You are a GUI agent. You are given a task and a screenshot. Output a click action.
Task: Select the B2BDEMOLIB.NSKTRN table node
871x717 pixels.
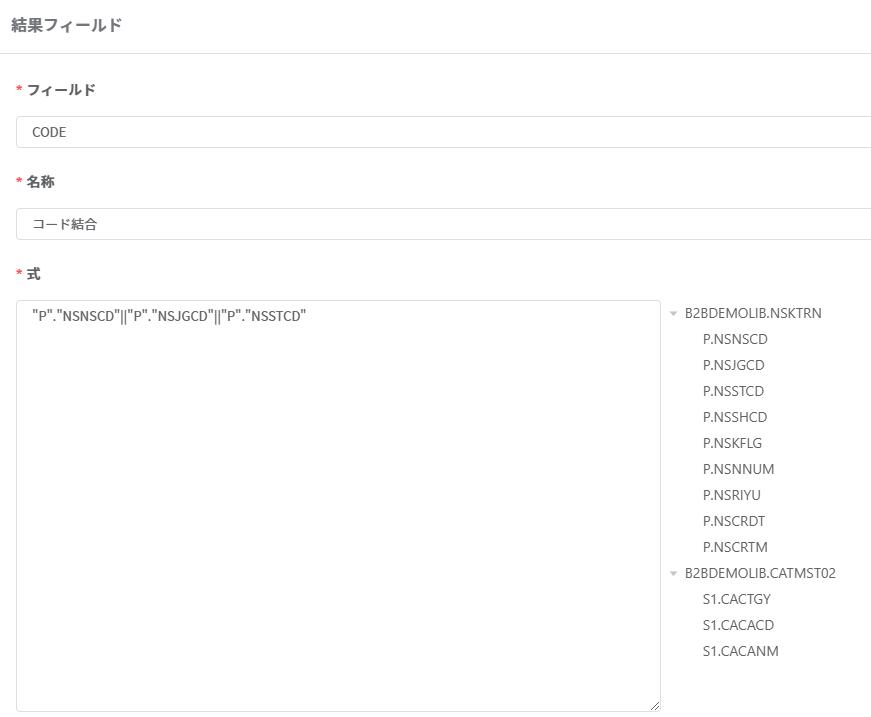[x=753, y=313]
